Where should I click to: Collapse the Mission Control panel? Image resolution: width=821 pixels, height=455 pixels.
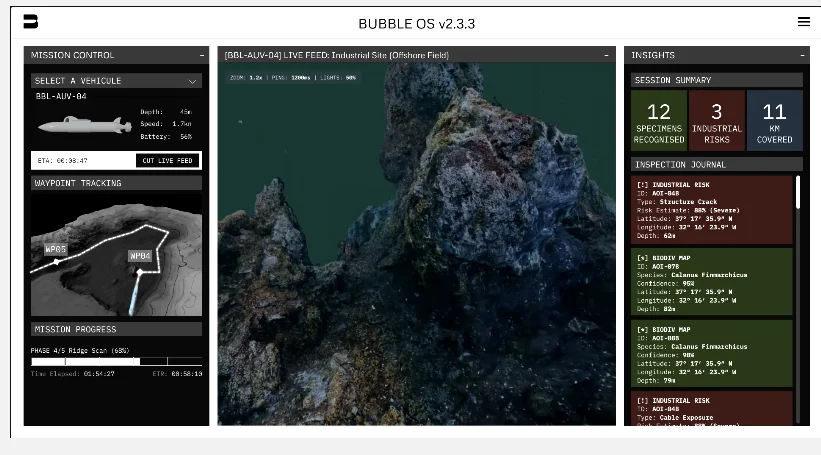(x=202, y=55)
